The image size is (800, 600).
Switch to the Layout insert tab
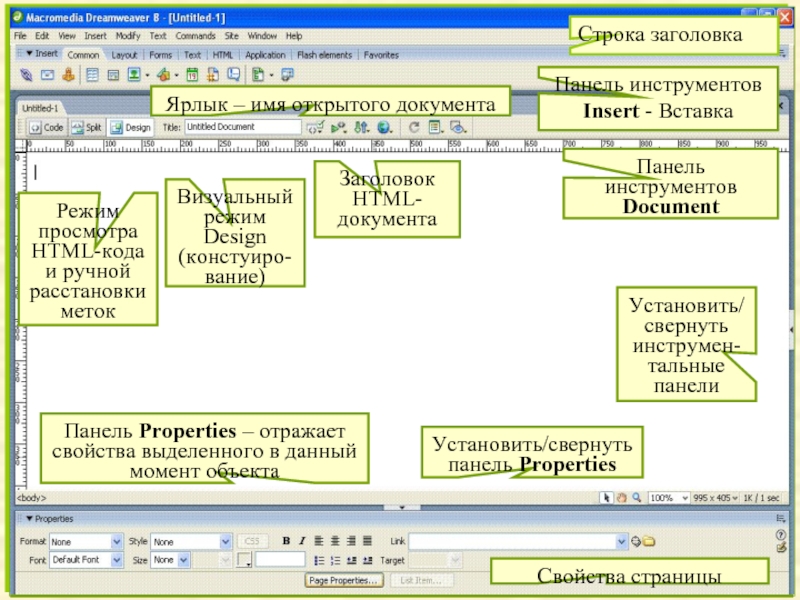point(124,55)
